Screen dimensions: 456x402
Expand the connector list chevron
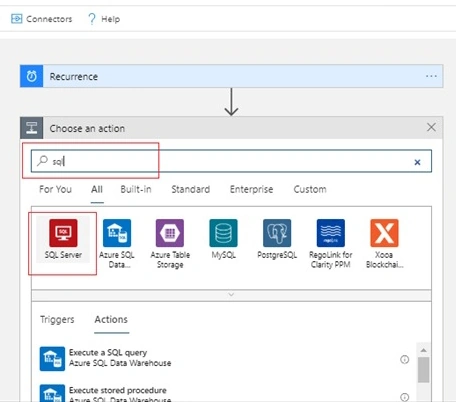(231, 295)
